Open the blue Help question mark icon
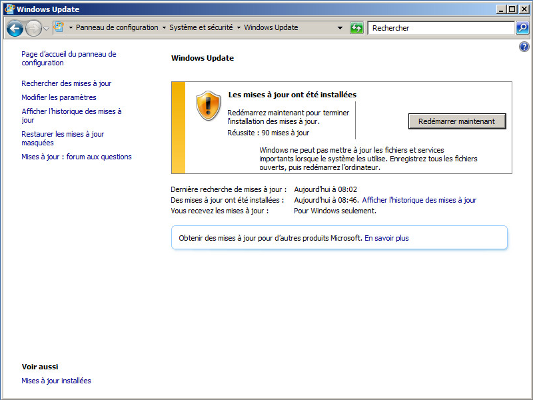The image size is (533, 400). [x=524, y=47]
